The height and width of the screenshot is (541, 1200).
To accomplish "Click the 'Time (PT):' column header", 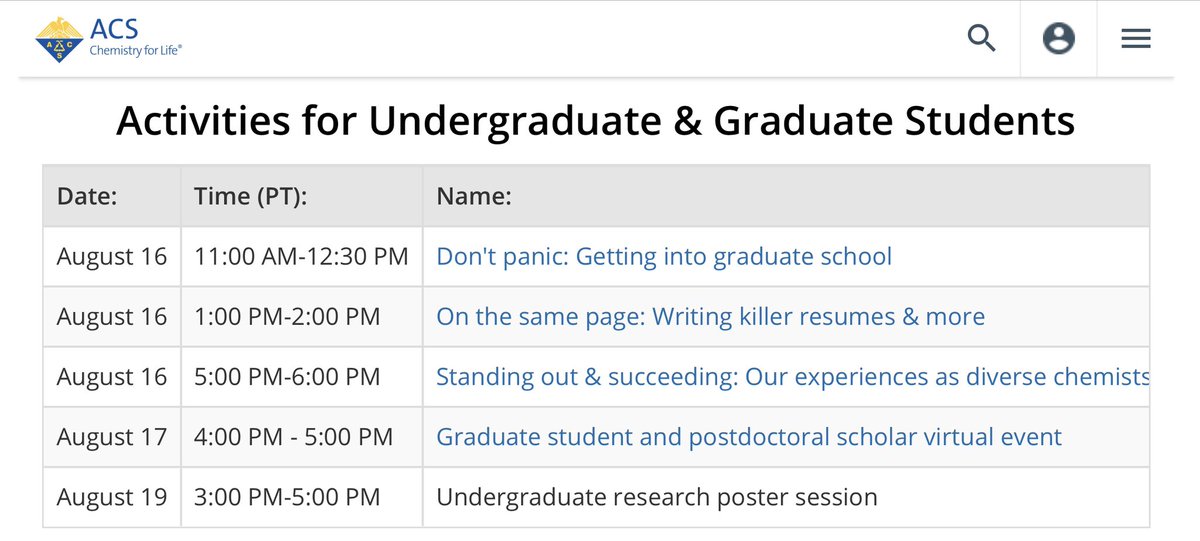I will (x=250, y=197).
